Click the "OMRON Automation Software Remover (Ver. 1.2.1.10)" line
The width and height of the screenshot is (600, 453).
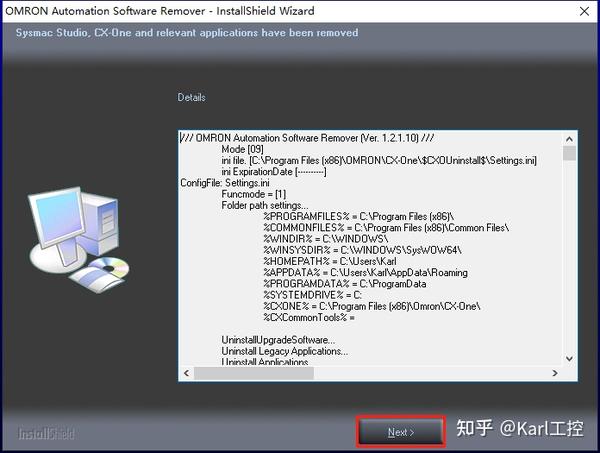pos(307,138)
